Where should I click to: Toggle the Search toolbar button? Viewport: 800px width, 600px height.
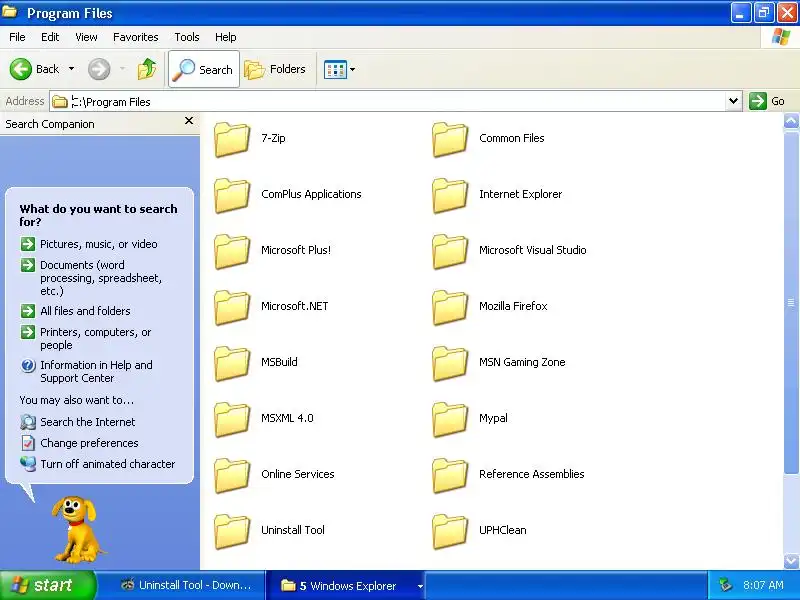point(204,69)
